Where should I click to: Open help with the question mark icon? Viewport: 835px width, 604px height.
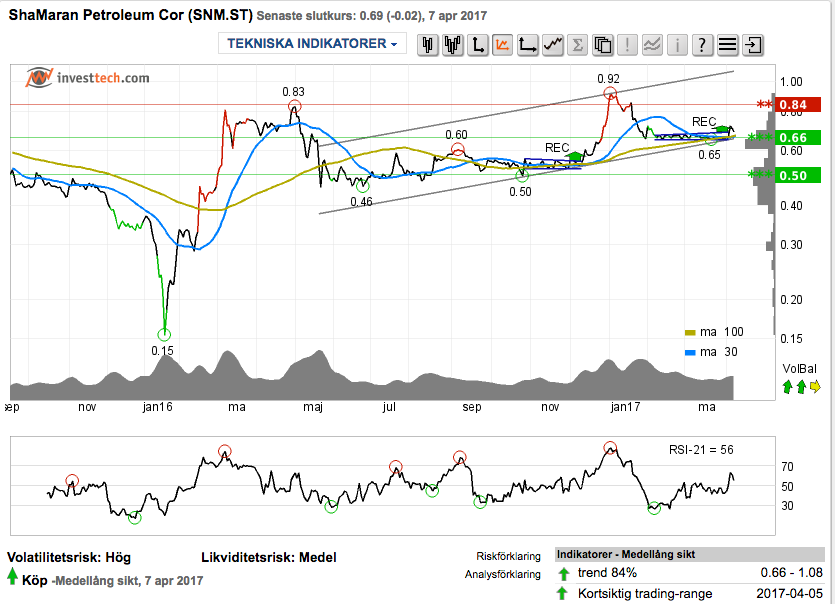point(702,45)
